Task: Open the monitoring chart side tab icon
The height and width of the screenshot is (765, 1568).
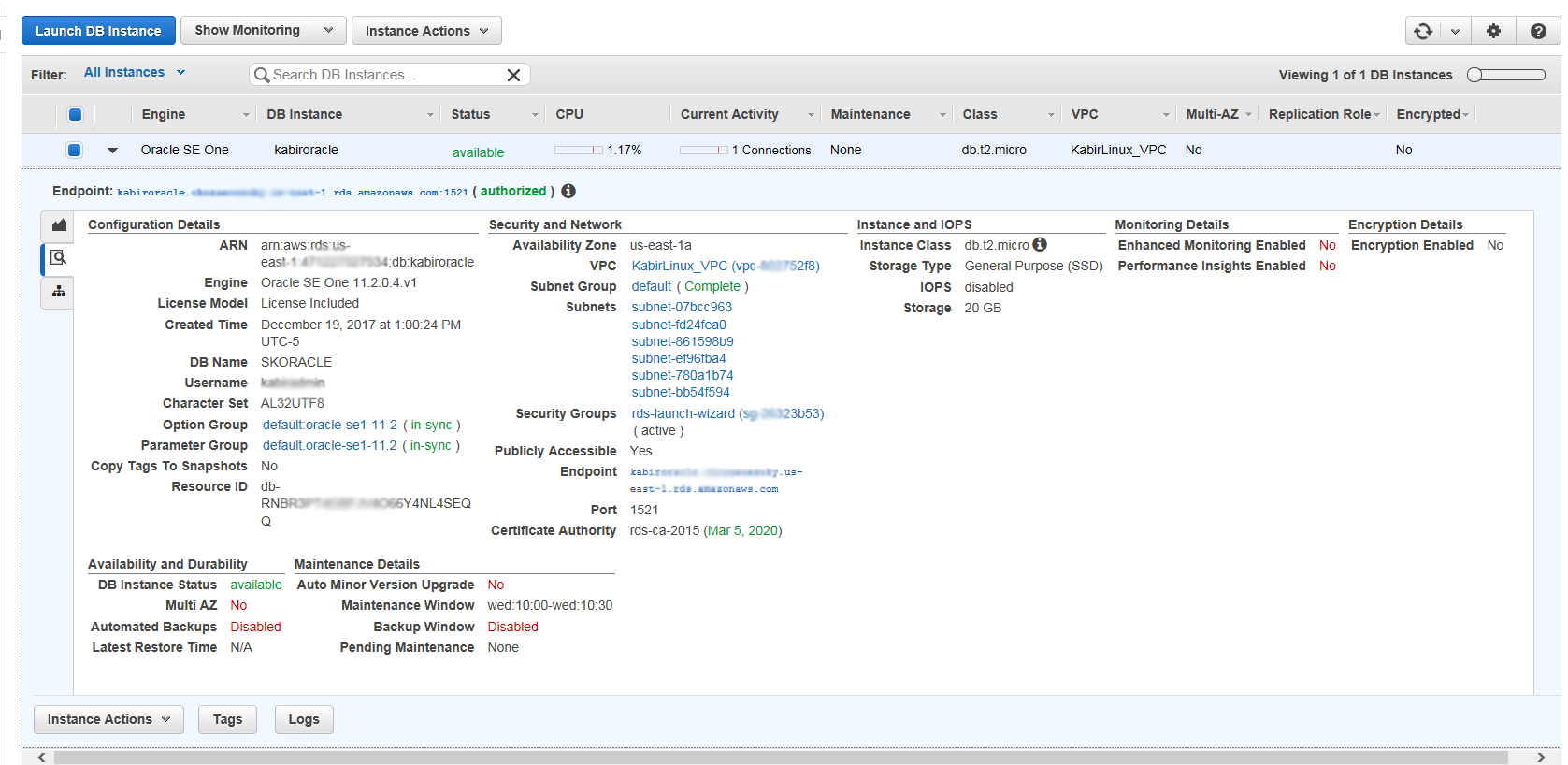Action: pyautogui.click(x=58, y=225)
